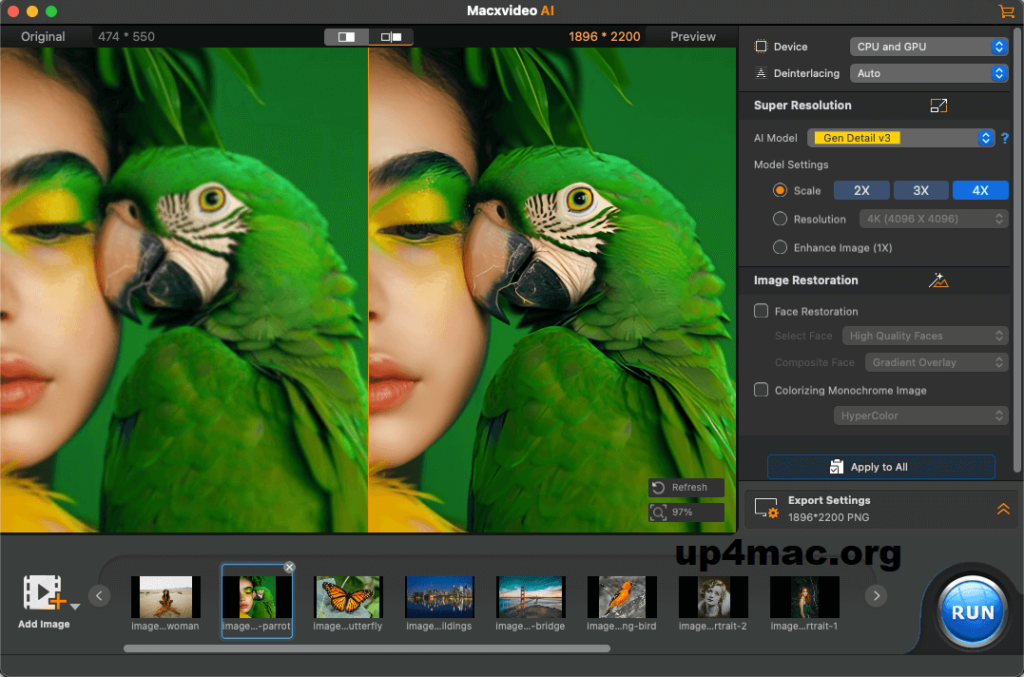Screen dimensions: 1024x677
Task: Click the Super Resolution upscale icon
Action: [x=938, y=106]
